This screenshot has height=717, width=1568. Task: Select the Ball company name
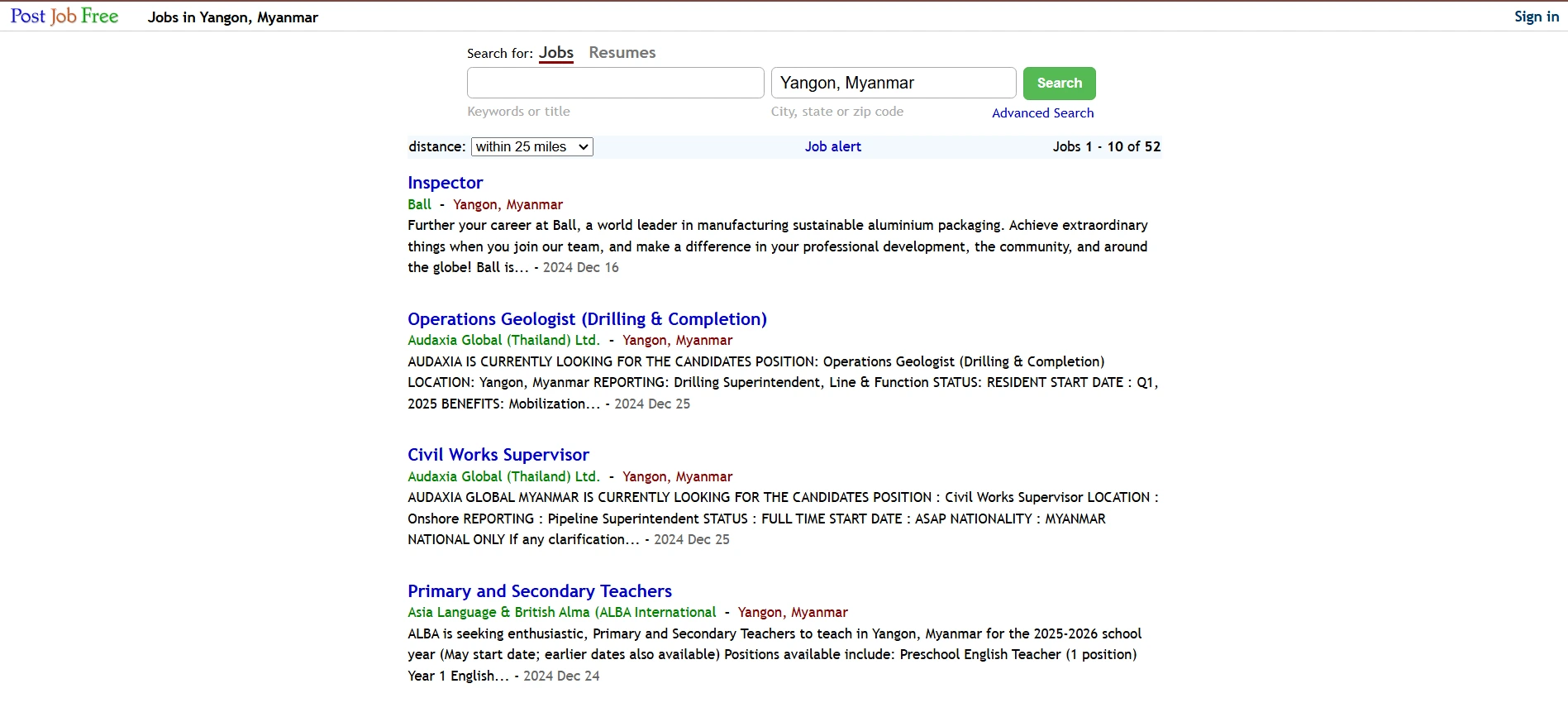420,204
